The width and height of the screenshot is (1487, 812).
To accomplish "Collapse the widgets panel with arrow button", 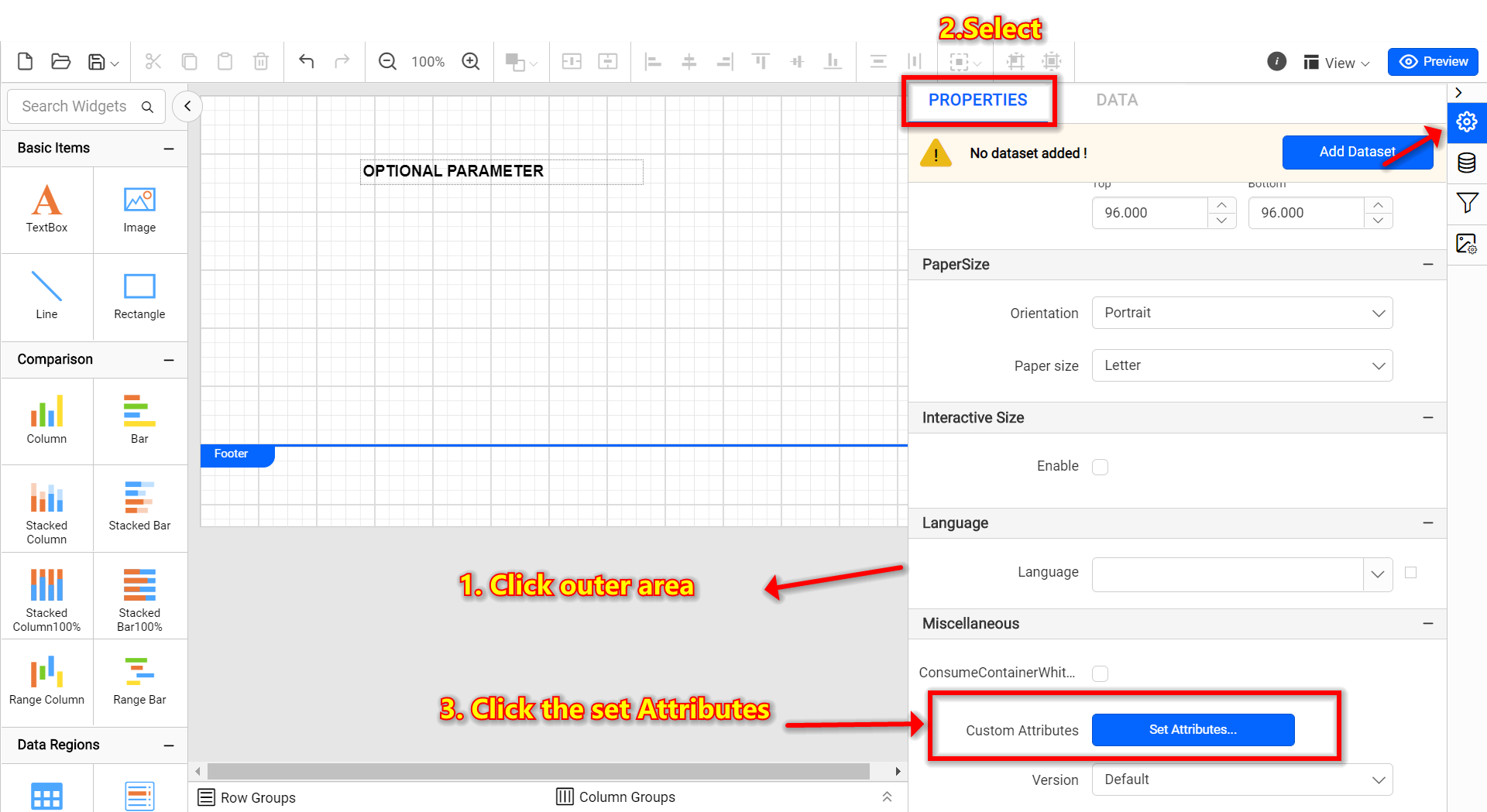I will [x=187, y=106].
